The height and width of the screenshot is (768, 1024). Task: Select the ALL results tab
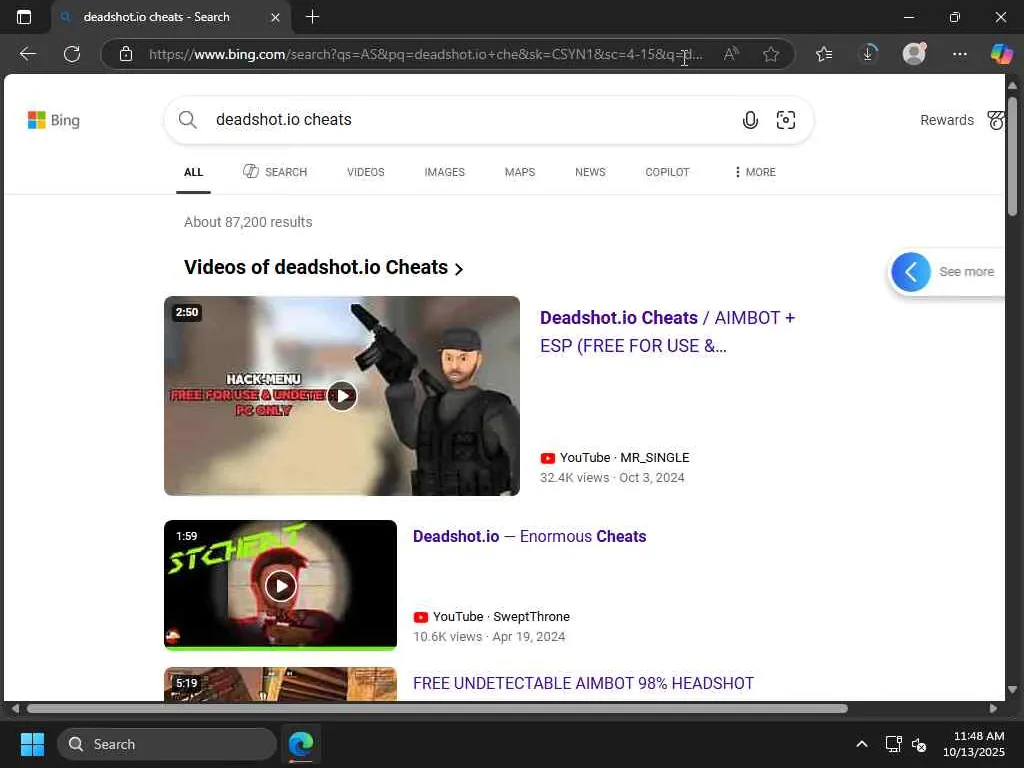coord(193,172)
